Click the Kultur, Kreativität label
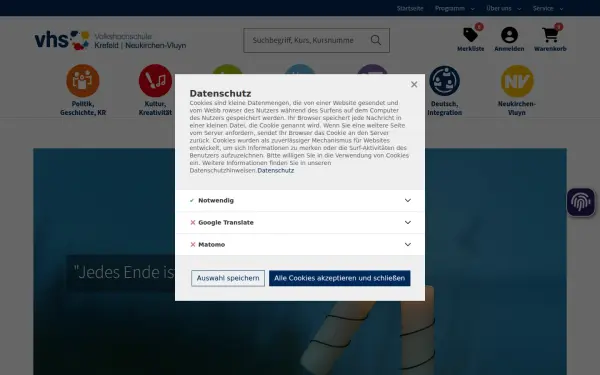Viewport: 600px width, 375px height. (155, 108)
